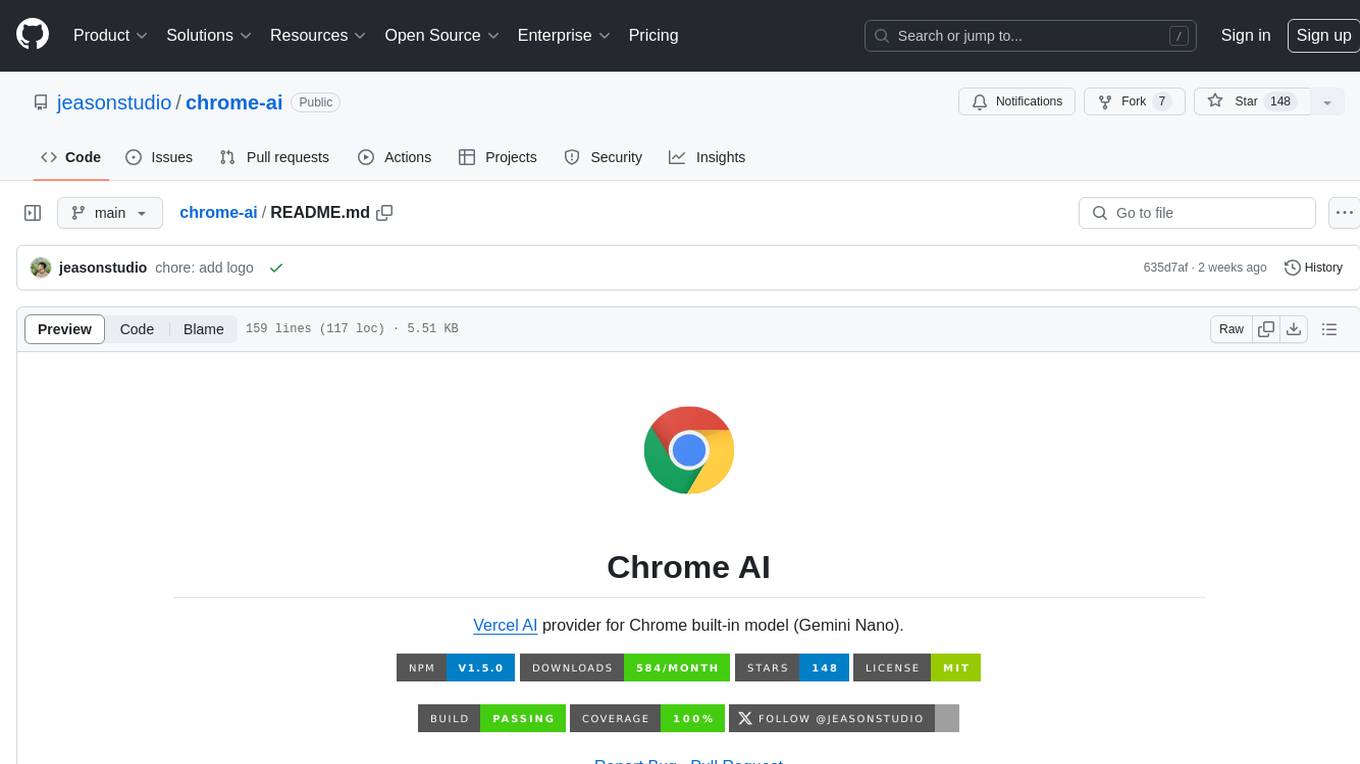This screenshot has width=1360, height=764.
Task: Switch to the Pull requests tab
Action: coord(274,157)
